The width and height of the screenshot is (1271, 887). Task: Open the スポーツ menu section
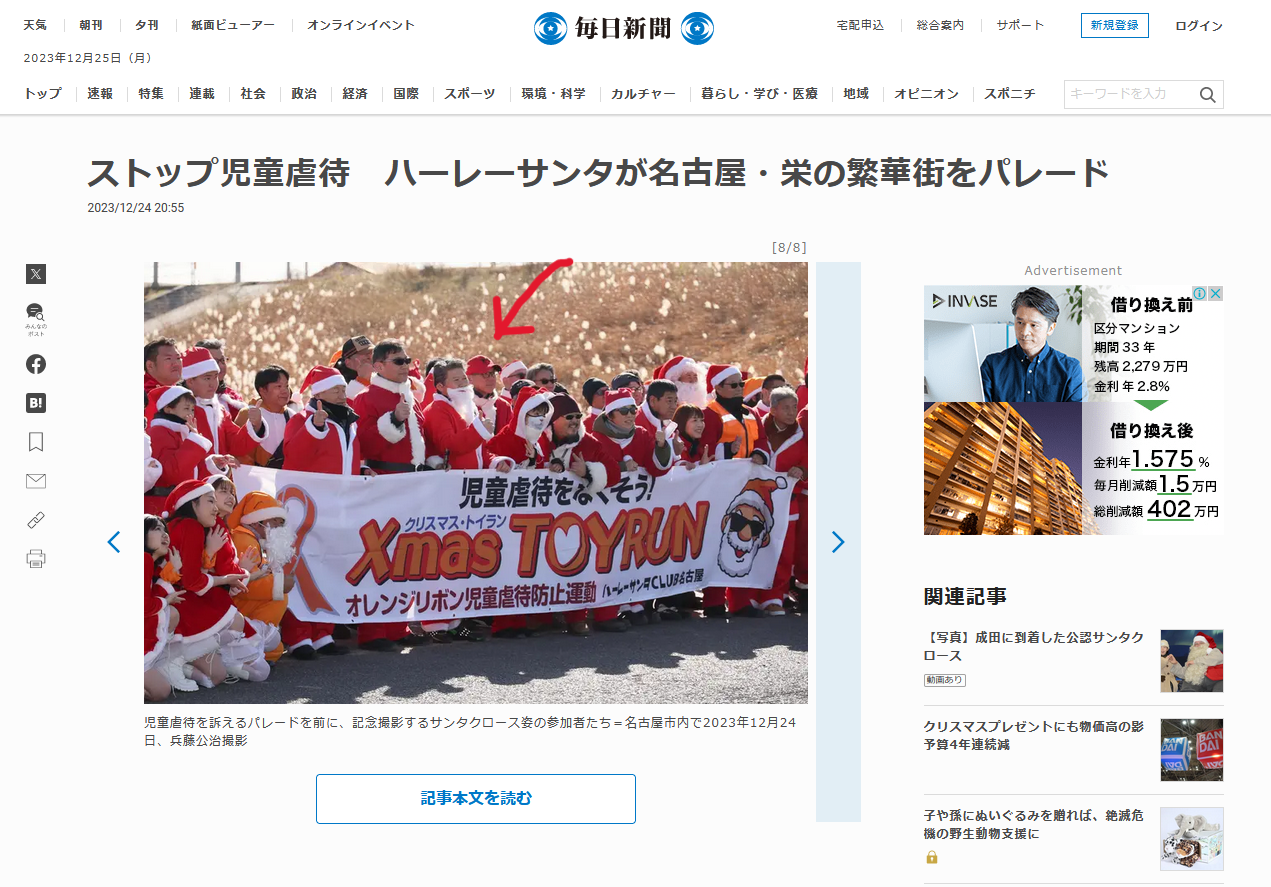point(470,94)
